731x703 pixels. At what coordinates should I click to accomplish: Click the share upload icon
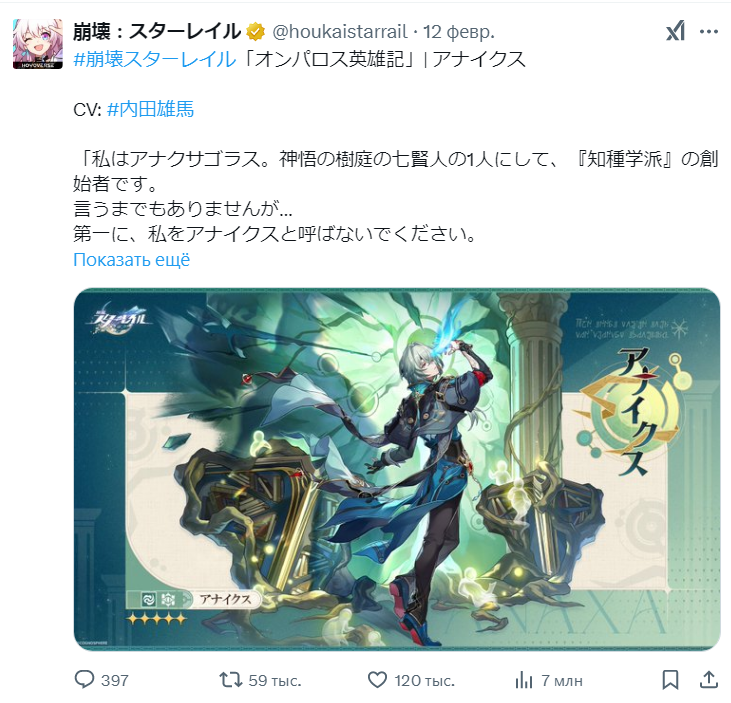click(709, 679)
